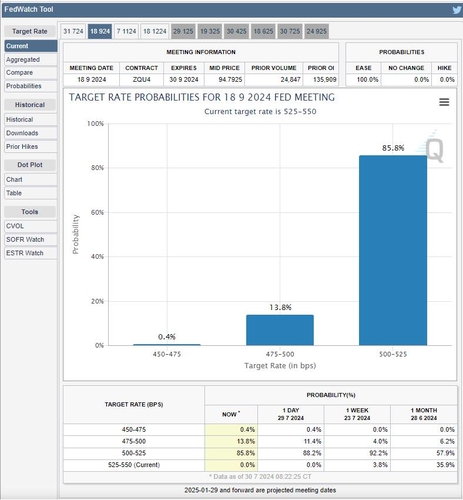Image resolution: width=463 pixels, height=500 pixels.
Task: Click the 500-525 chart bar
Action: (x=393, y=250)
